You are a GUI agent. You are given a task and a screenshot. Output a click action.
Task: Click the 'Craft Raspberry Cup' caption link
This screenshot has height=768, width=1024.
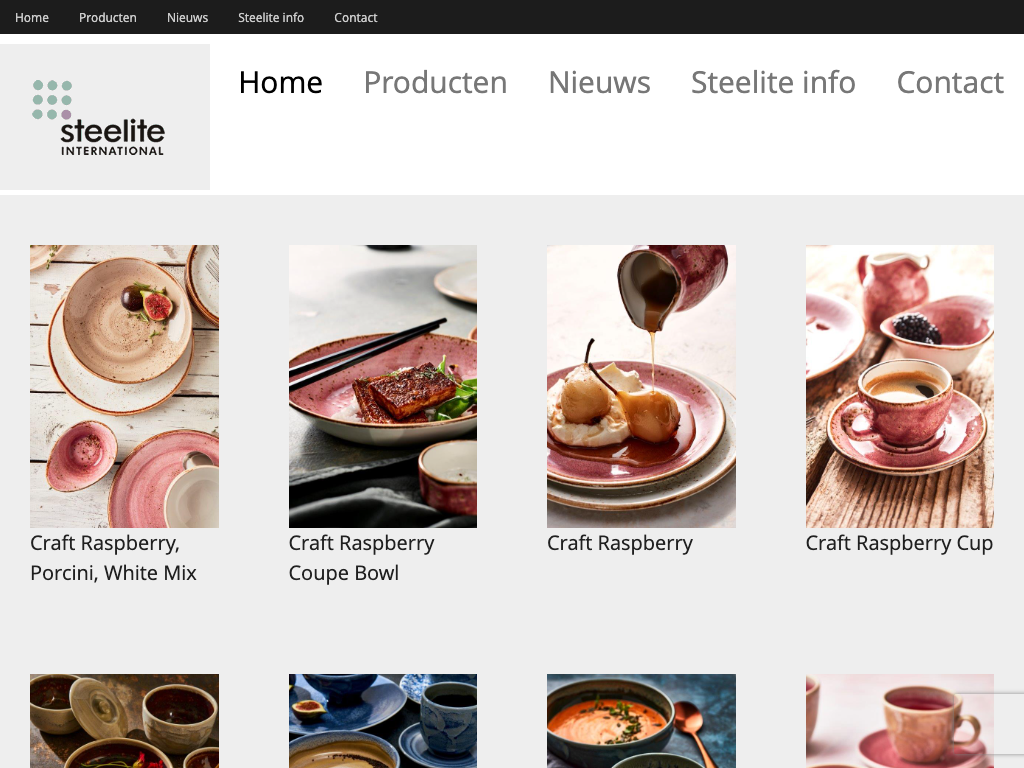pos(899,543)
